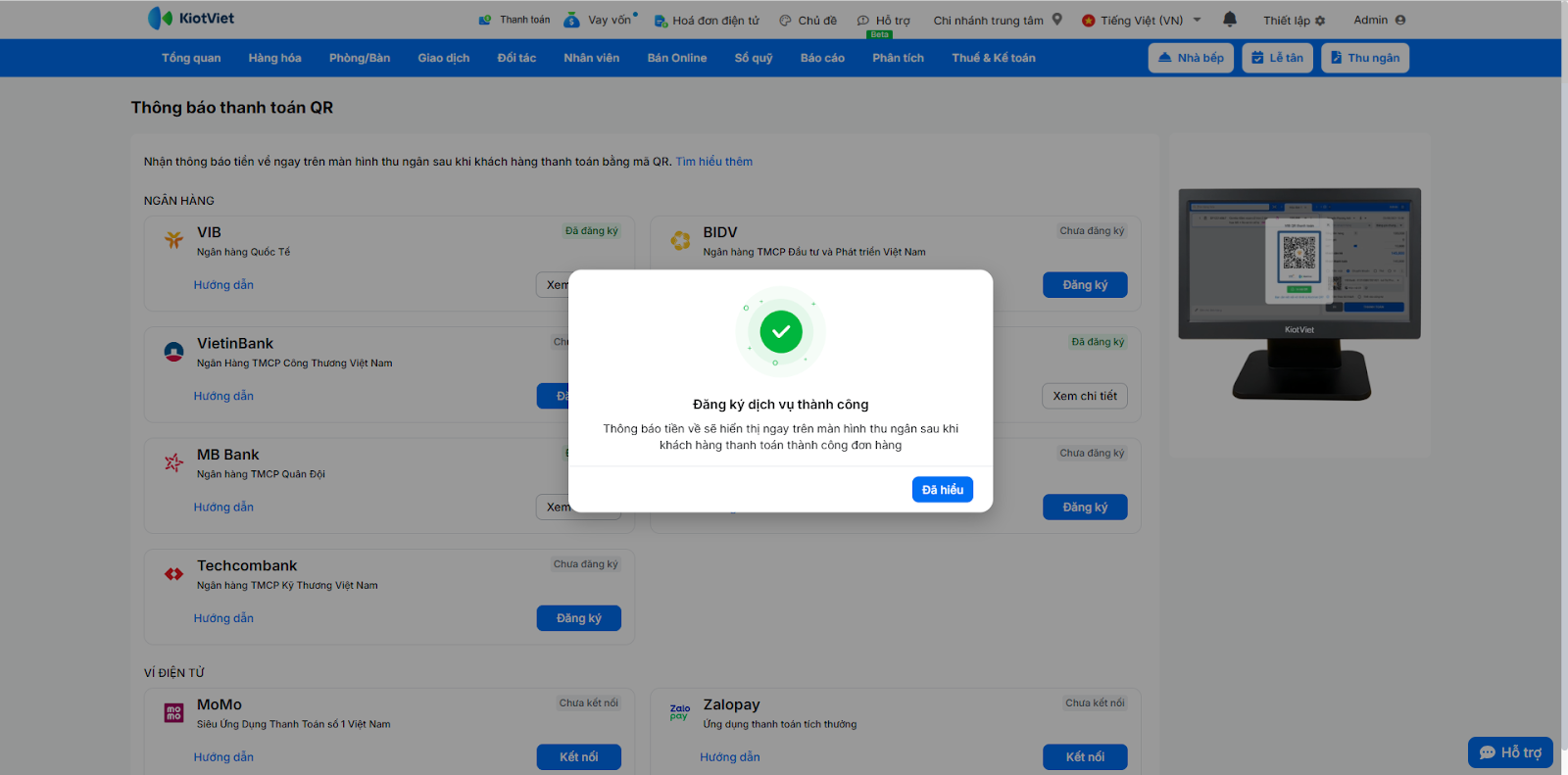
Task: Open the Đối tác menu
Action: tap(516, 58)
